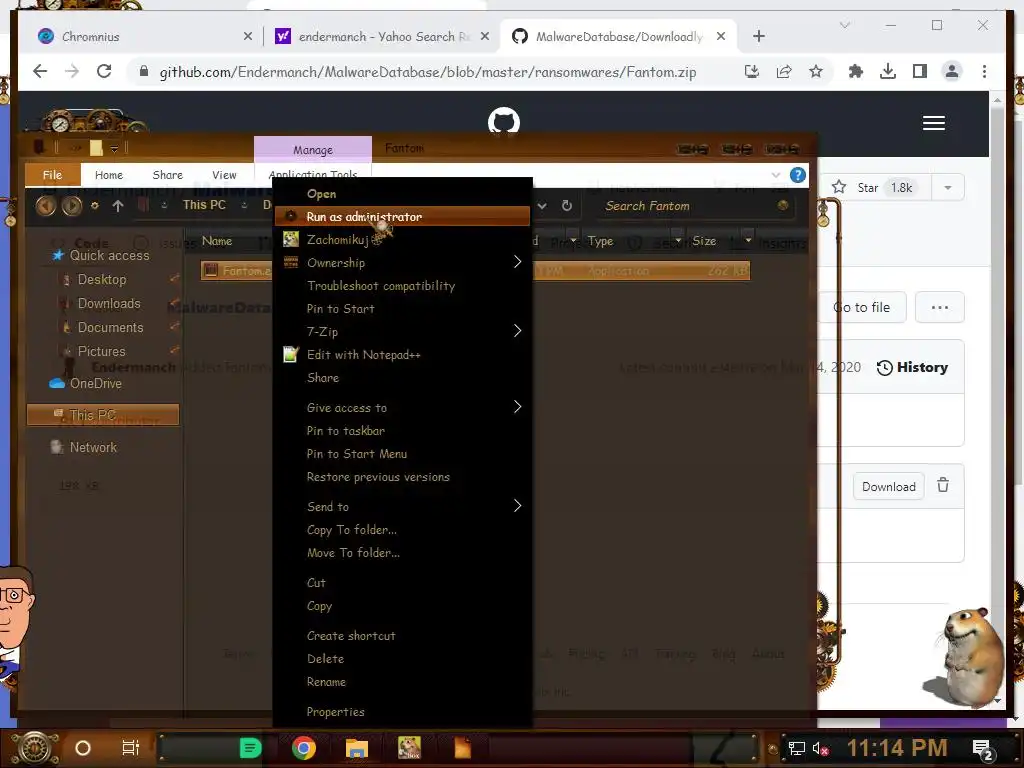The height and width of the screenshot is (768, 1024).
Task: Open the steampunk Start button
Action: [35, 748]
